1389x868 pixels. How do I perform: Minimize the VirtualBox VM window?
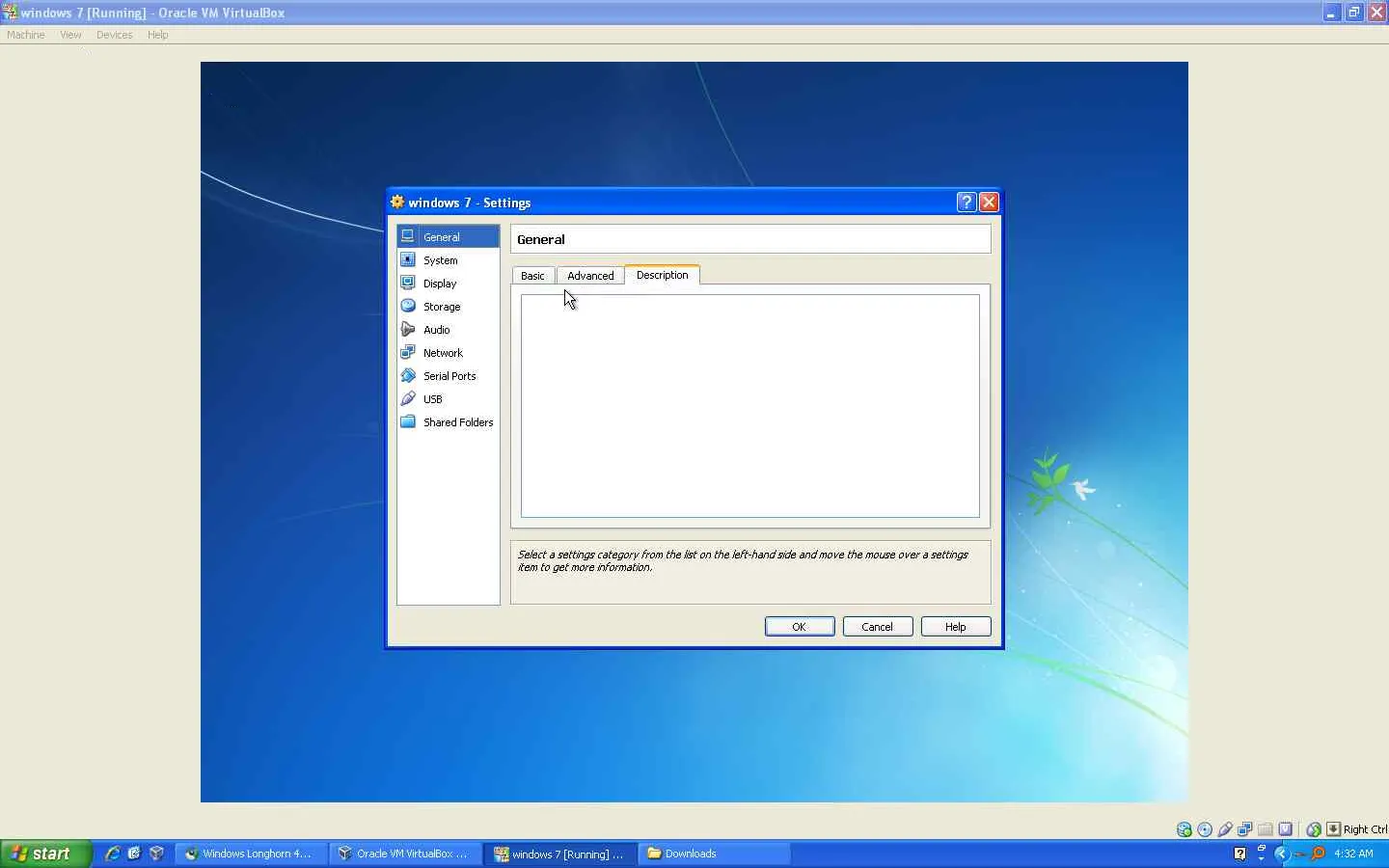[1331, 13]
